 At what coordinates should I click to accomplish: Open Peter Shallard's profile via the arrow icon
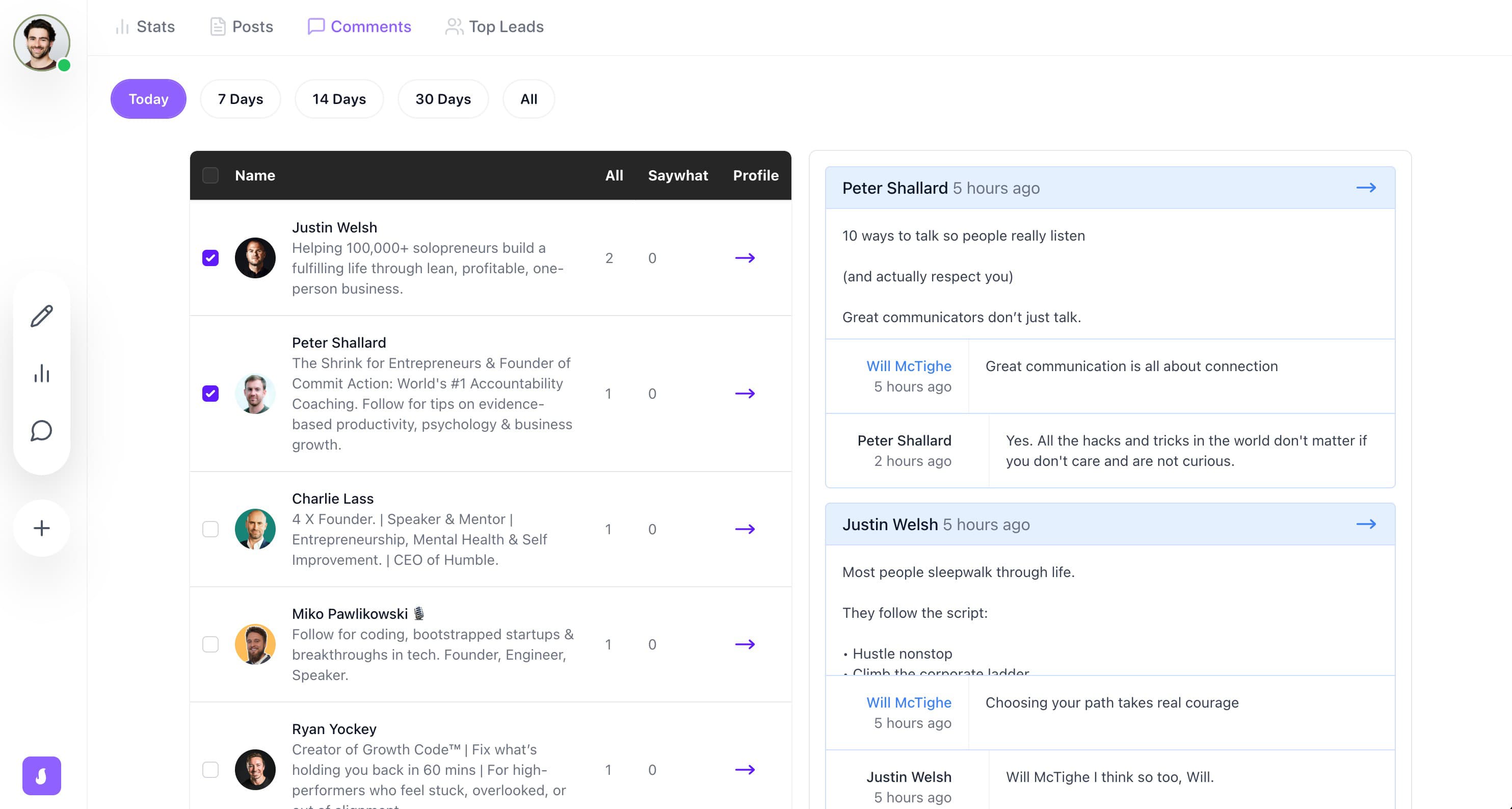746,394
